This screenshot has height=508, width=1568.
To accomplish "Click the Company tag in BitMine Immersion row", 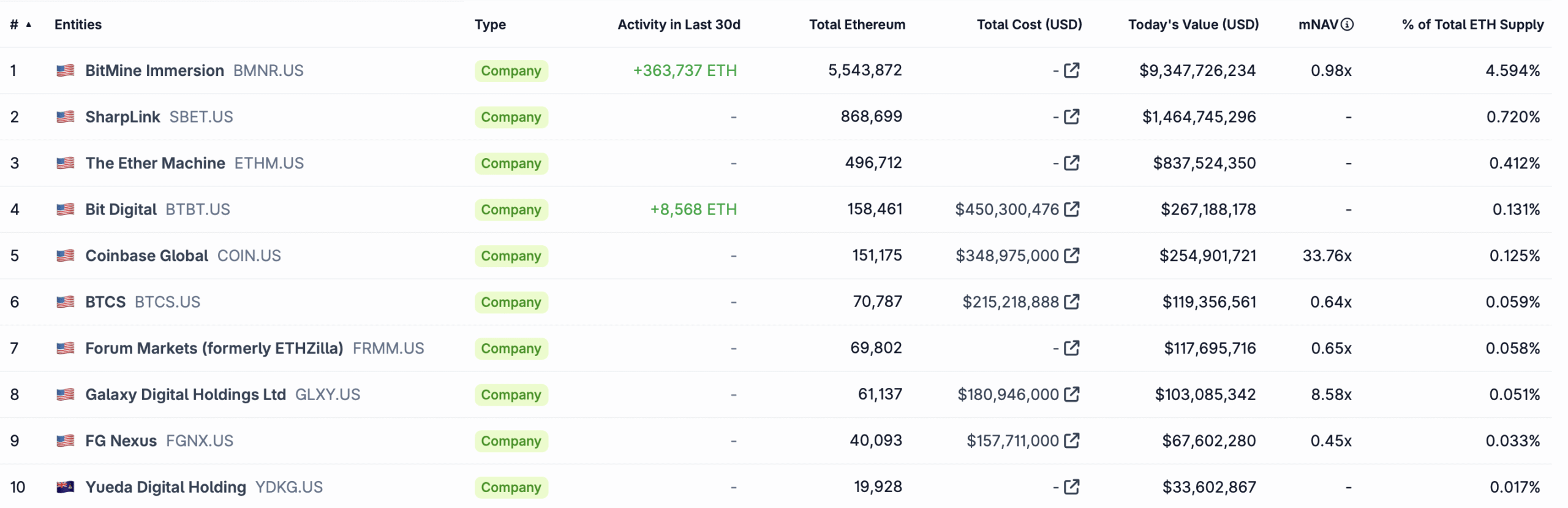I will (x=511, y=70).
